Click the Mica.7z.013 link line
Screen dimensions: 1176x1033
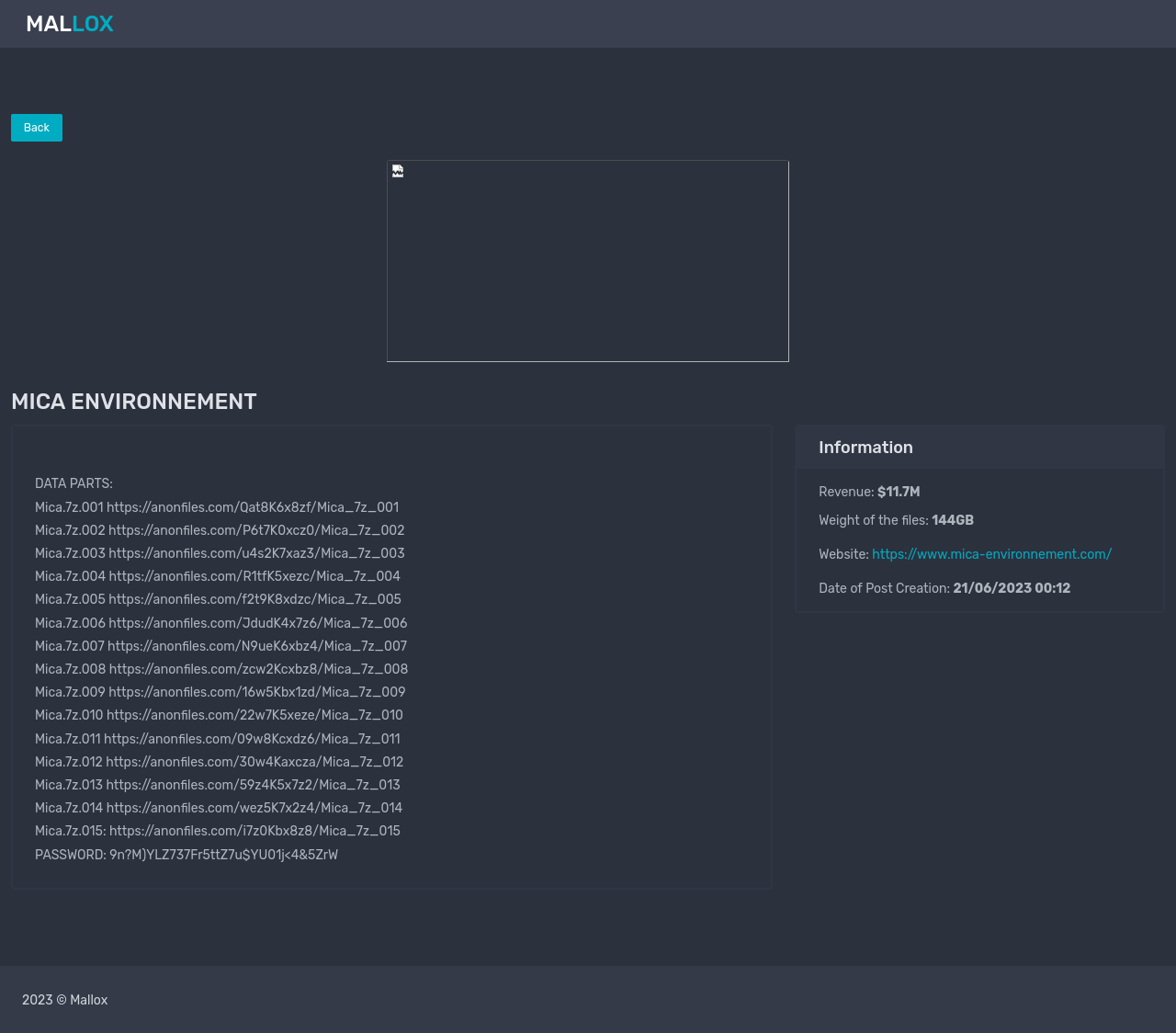coord(218,785)
